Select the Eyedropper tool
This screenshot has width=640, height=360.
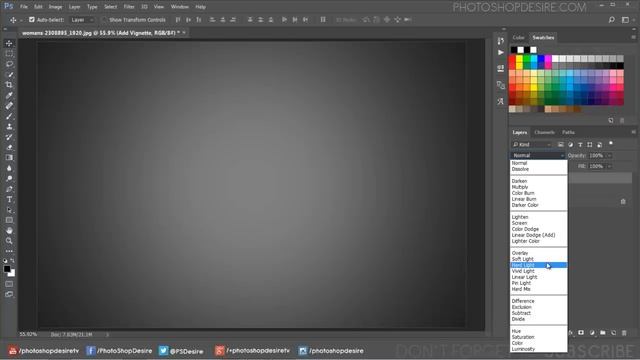pyautogui.click(x=9, y=95)
